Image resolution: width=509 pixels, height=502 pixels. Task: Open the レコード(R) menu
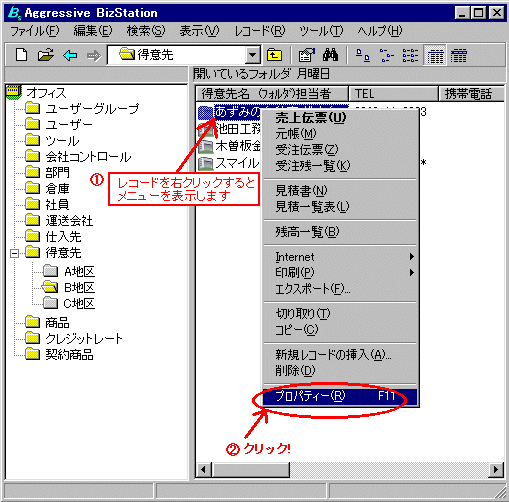tap(260, 31)
